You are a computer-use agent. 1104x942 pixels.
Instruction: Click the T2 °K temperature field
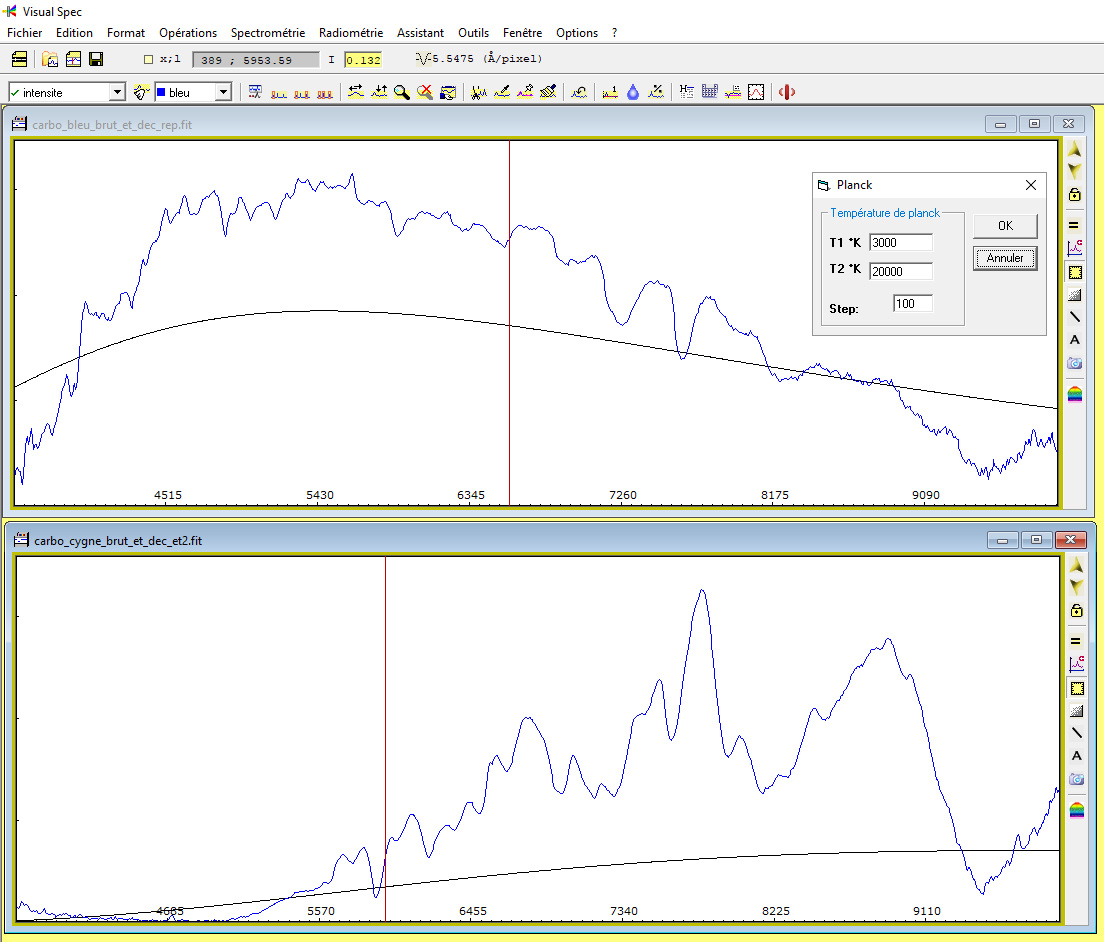[901, 272]
